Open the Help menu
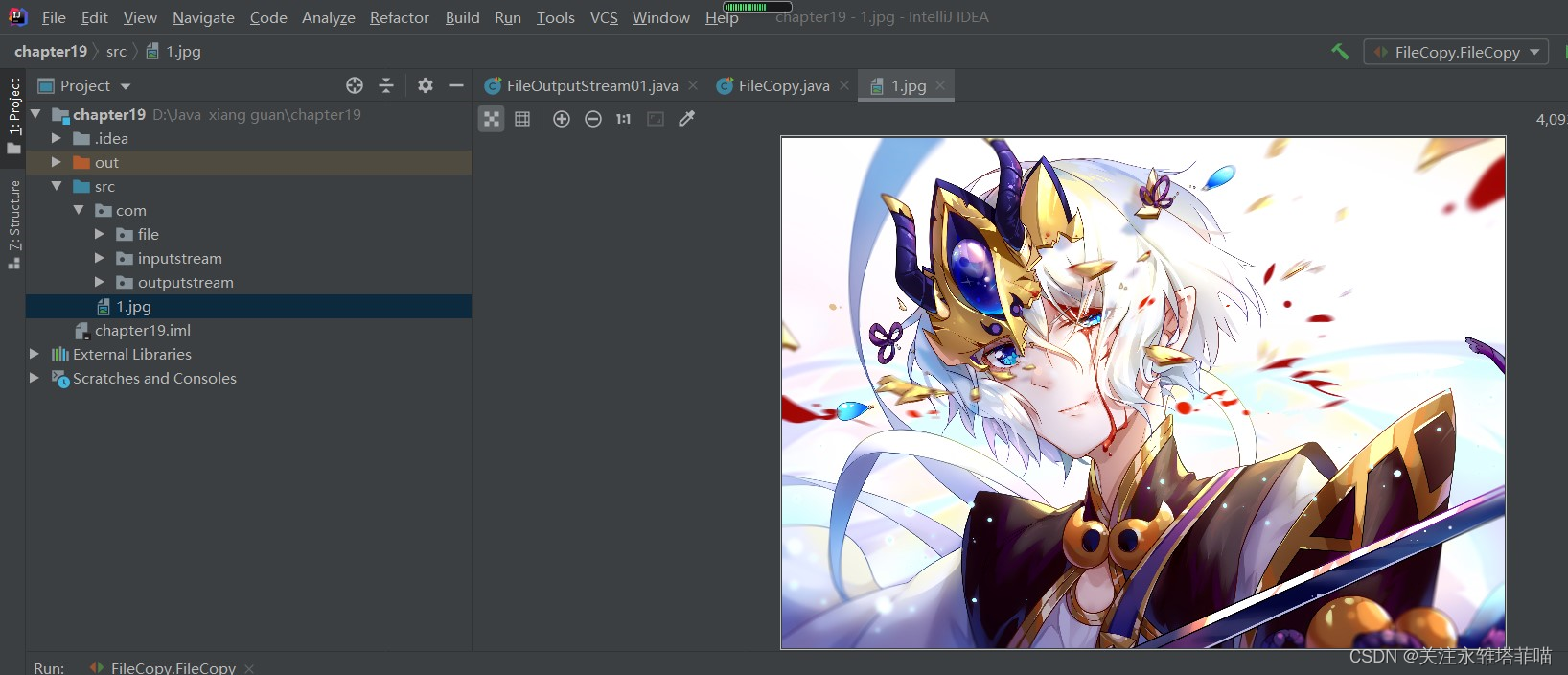Screen dimensions: 1568x675 pyautogui.click(x=722, y=17)
